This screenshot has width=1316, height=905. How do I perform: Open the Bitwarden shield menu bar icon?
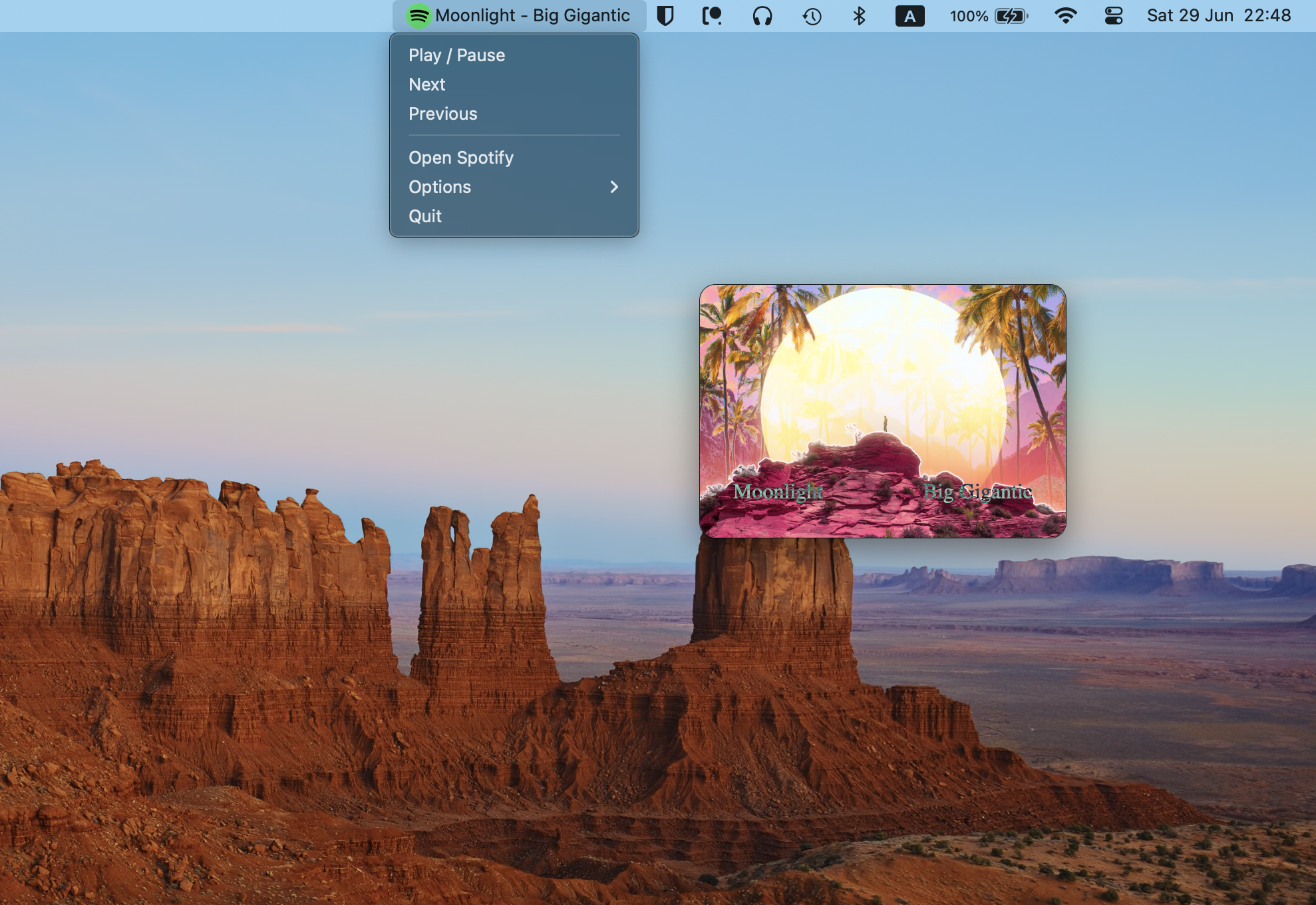(x=665, y=16)
